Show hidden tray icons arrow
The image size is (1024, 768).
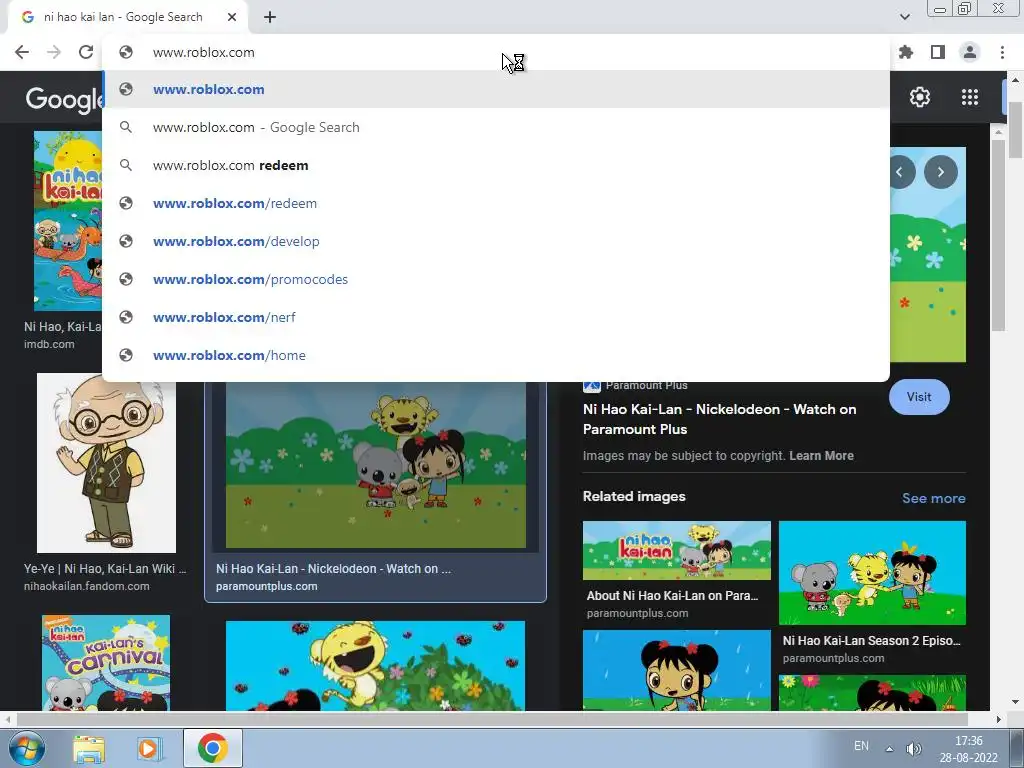tap(889, 748)
